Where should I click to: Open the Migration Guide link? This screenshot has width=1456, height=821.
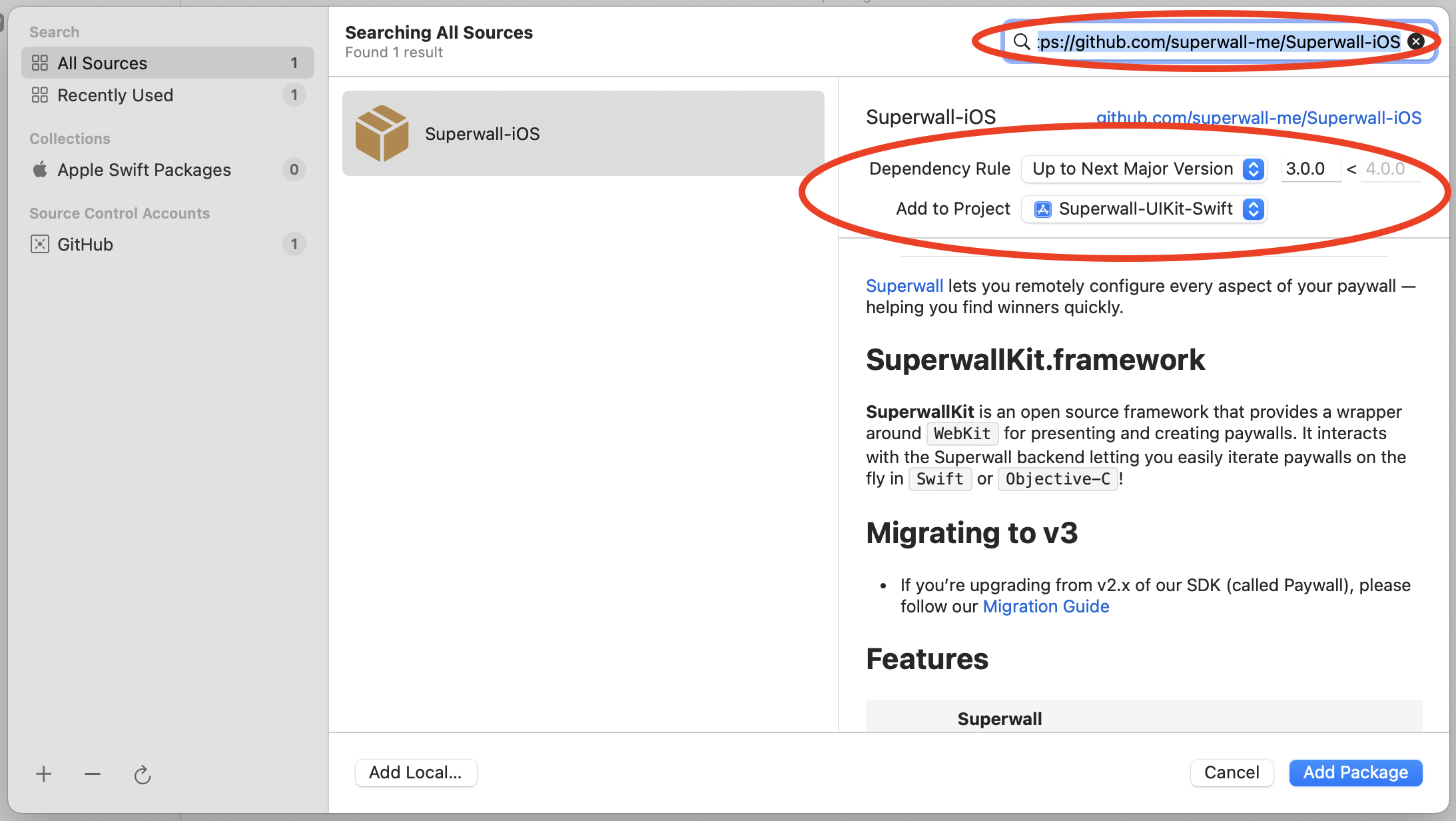tap(1046, 606)
